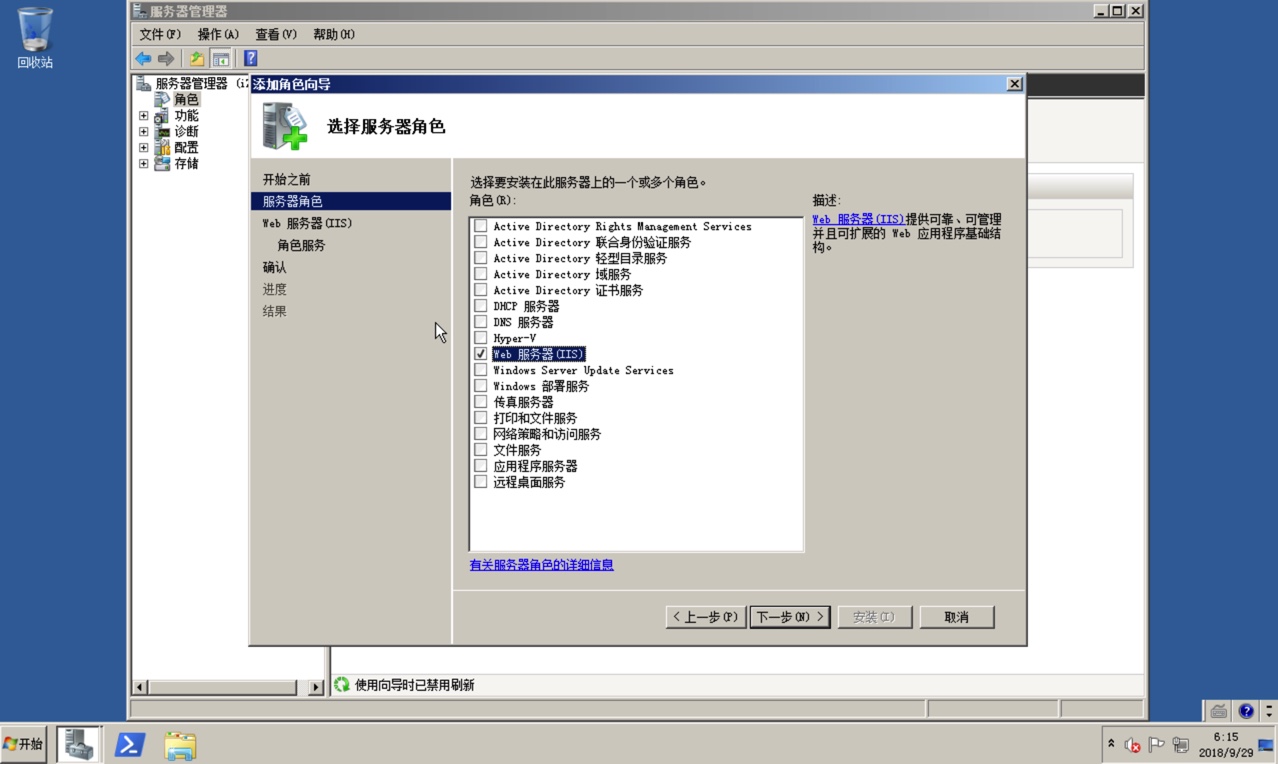Uncheck the Web 服务器(IIS) role
The height and width of the screenshot is (764, 1278).
tap(481, 354)
